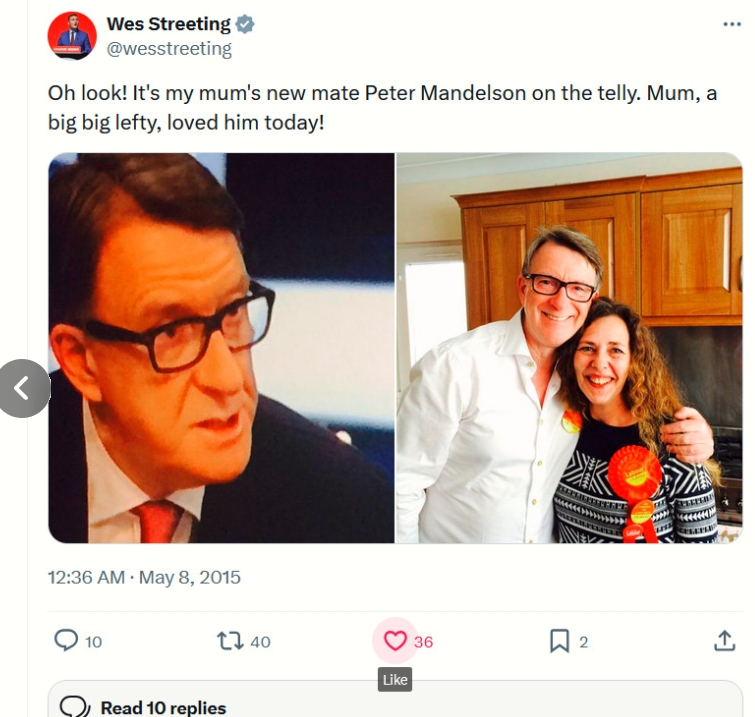This screenshot has width=755, height=717.
Task: Toggle the Like heart icon
Action: point(395,641)
